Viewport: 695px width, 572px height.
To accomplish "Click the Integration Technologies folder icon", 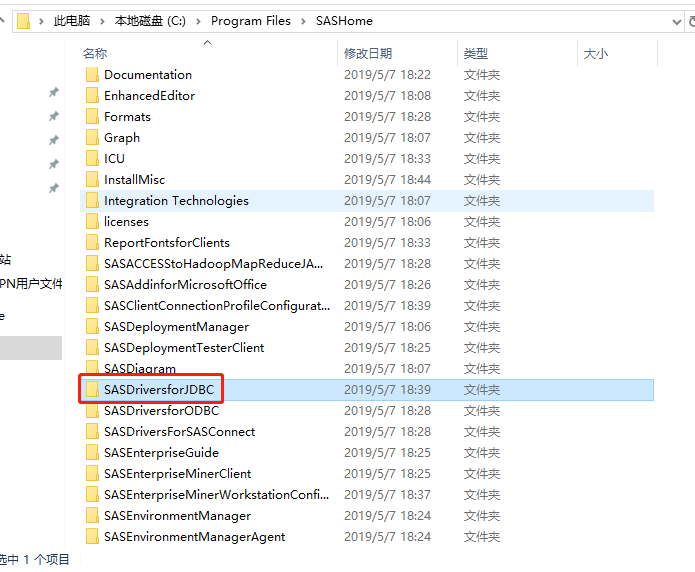I will [x=92, y=200].
